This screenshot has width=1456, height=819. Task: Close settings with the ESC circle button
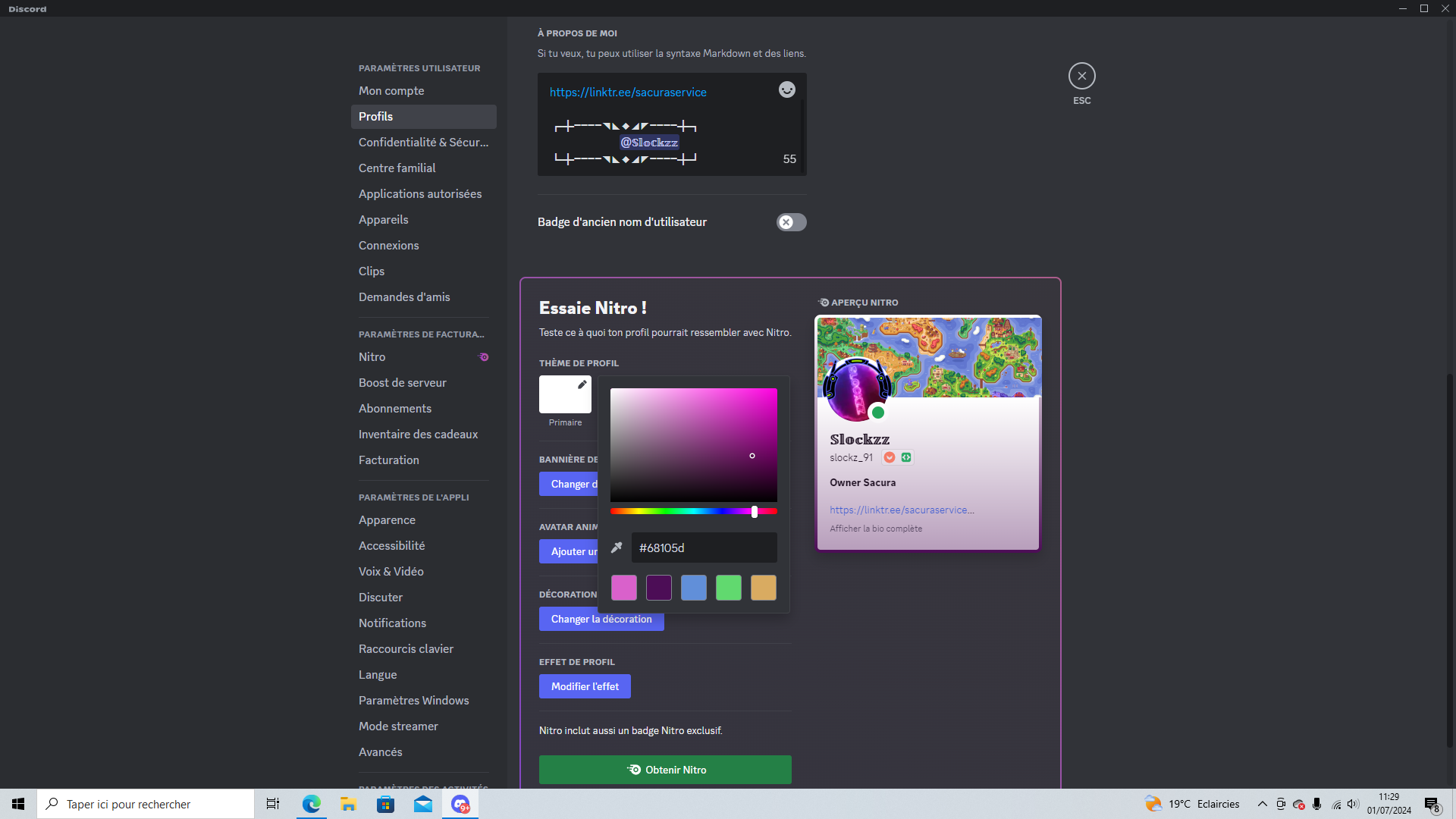coord(1082,76)
